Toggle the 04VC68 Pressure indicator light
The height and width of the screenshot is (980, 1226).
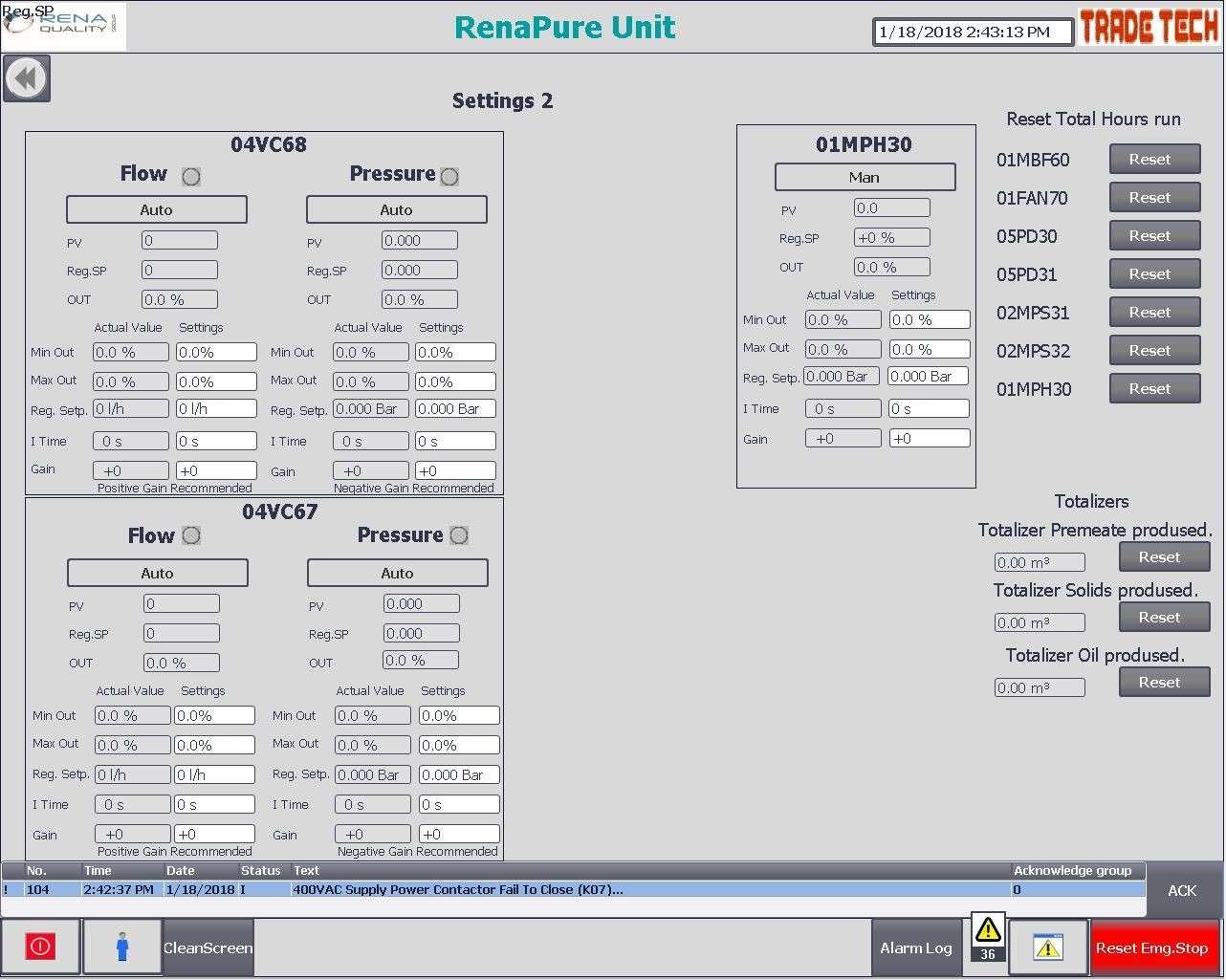(449, 176)
